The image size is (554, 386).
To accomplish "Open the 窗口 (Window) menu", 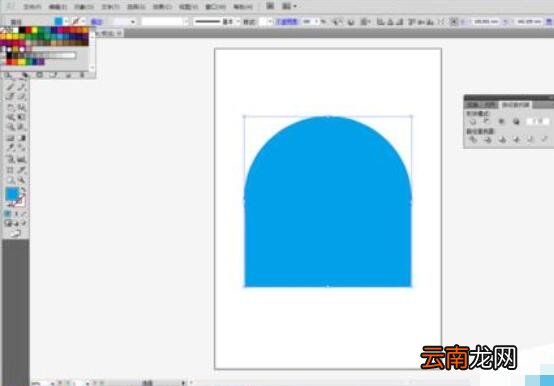I will click(215, 7).
